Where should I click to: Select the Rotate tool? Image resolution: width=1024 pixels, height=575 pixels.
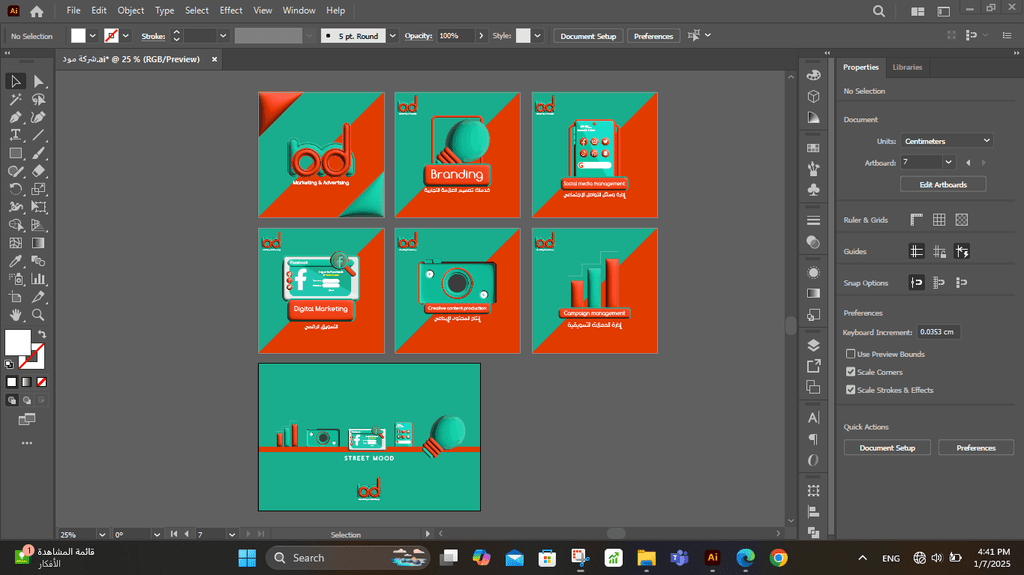click(16, 189)
